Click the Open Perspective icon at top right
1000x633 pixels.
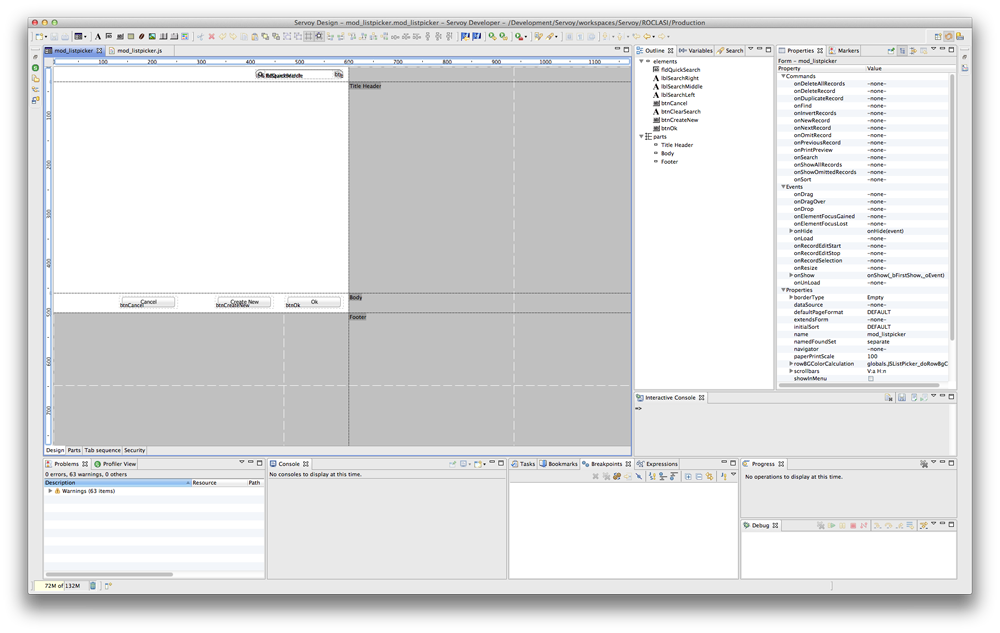(x=938, y=37)
